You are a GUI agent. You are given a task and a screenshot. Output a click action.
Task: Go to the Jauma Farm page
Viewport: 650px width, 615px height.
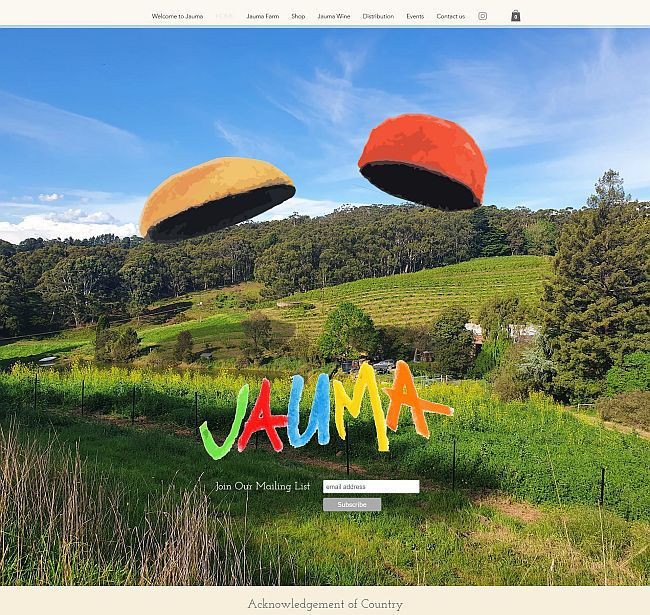click(263, 17)
